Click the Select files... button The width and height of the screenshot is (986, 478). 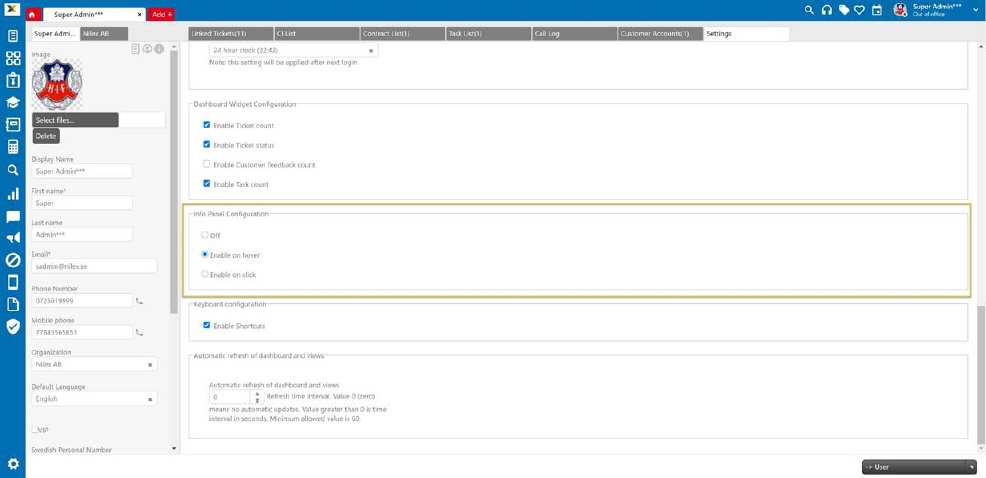pyautogui.click(x=75, y=120)
